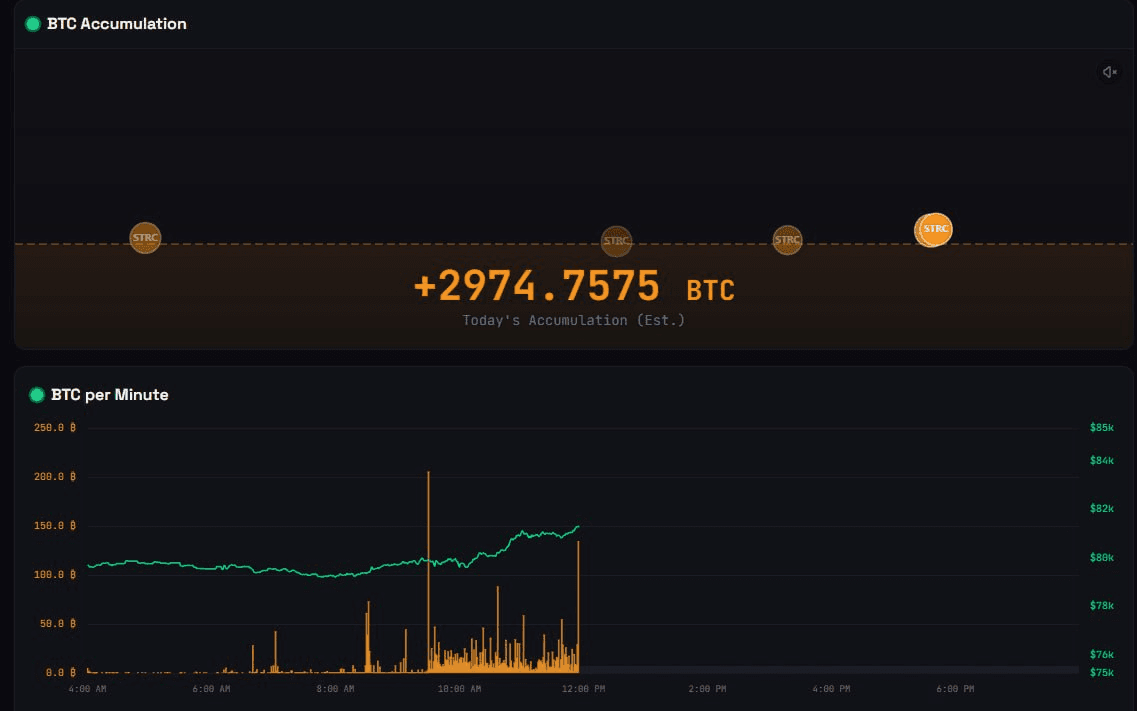Click the 2:00 PM time label
This screenshot has width=1137, height=711.
click(x=707, y=689)
